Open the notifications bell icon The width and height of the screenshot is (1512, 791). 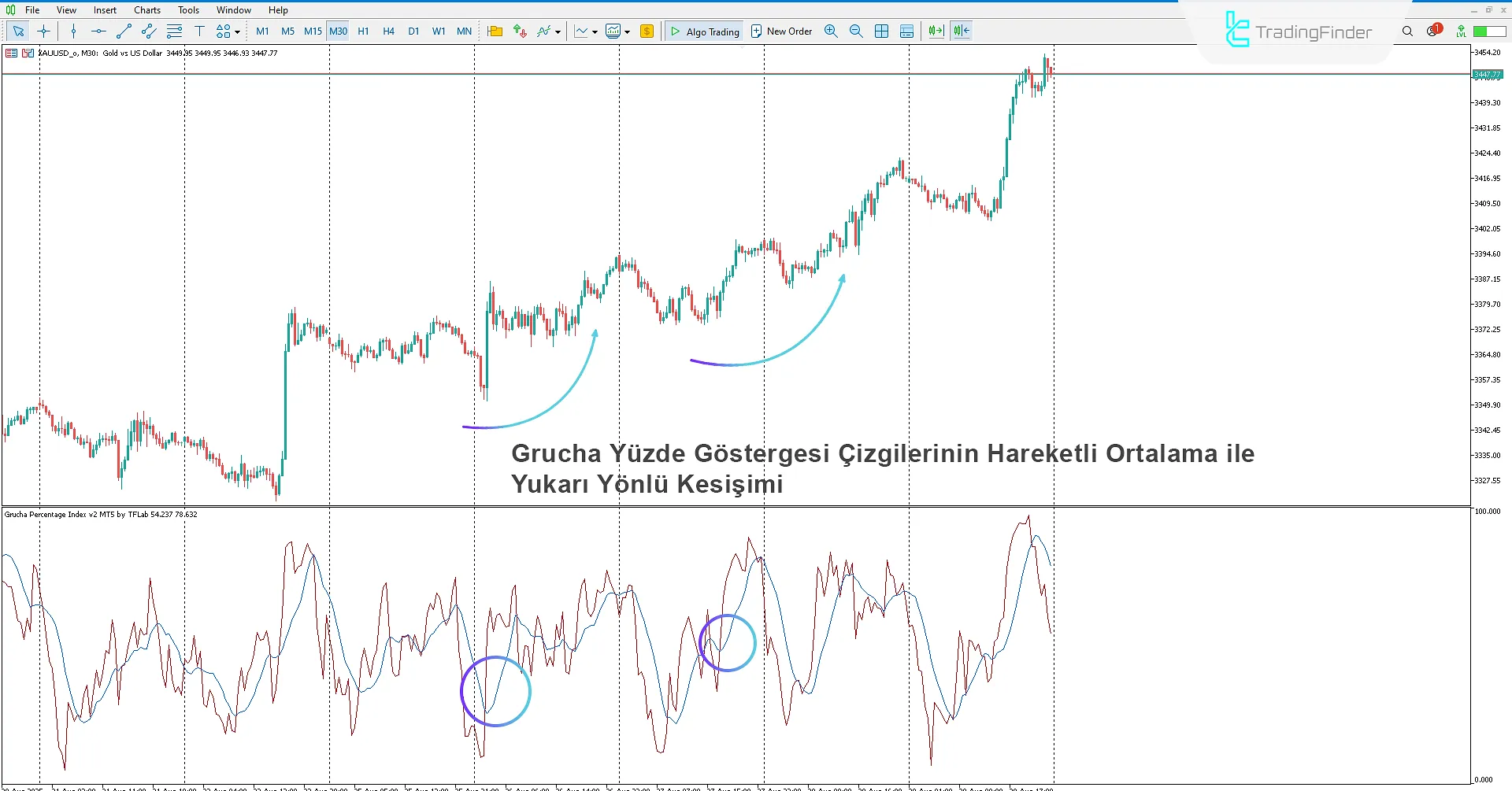pos(1432,31)
